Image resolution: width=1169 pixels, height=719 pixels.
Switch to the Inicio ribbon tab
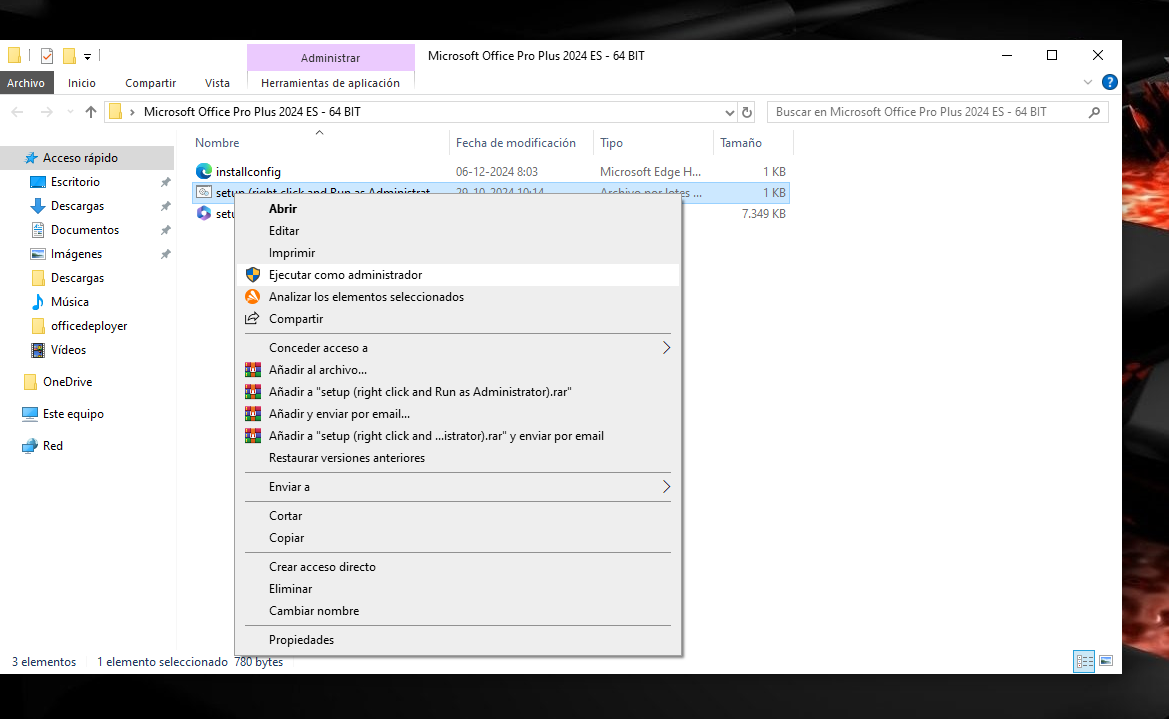(x=82, y=83)
